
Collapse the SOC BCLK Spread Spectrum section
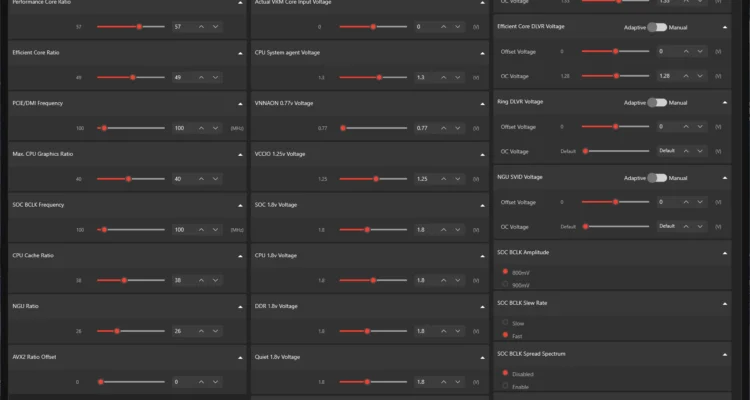point(725,355)
